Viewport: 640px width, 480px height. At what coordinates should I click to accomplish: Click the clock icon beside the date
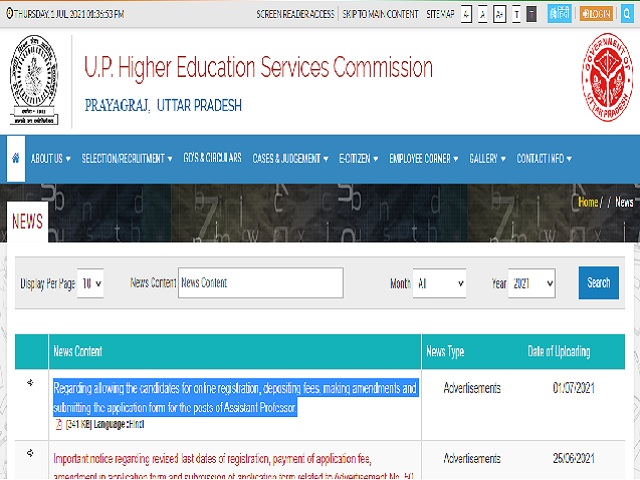(x=9, y=13)
